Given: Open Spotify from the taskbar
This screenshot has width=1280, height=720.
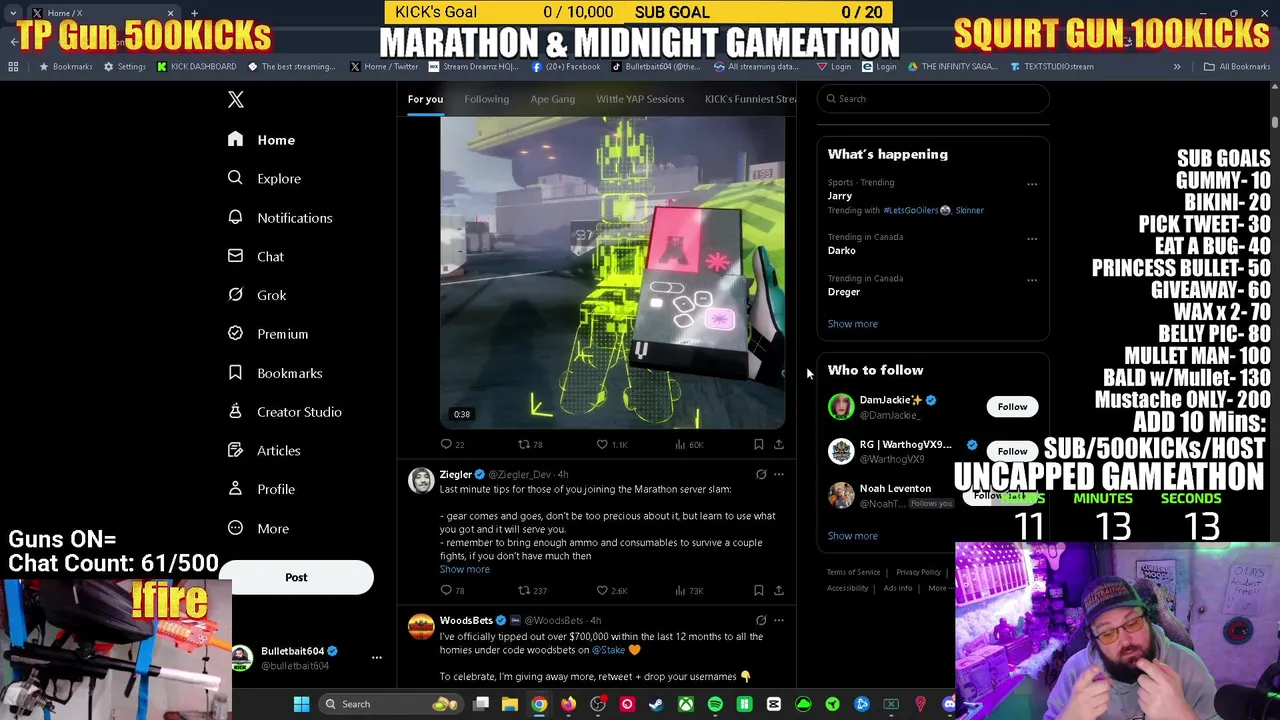Looking at the screenshot, I should [x=715, y=704].
